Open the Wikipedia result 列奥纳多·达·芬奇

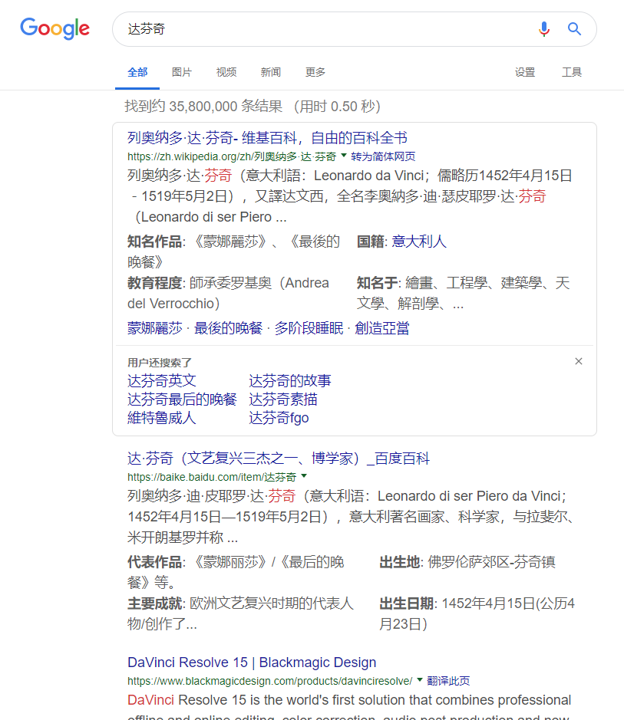tap(267, 138)
